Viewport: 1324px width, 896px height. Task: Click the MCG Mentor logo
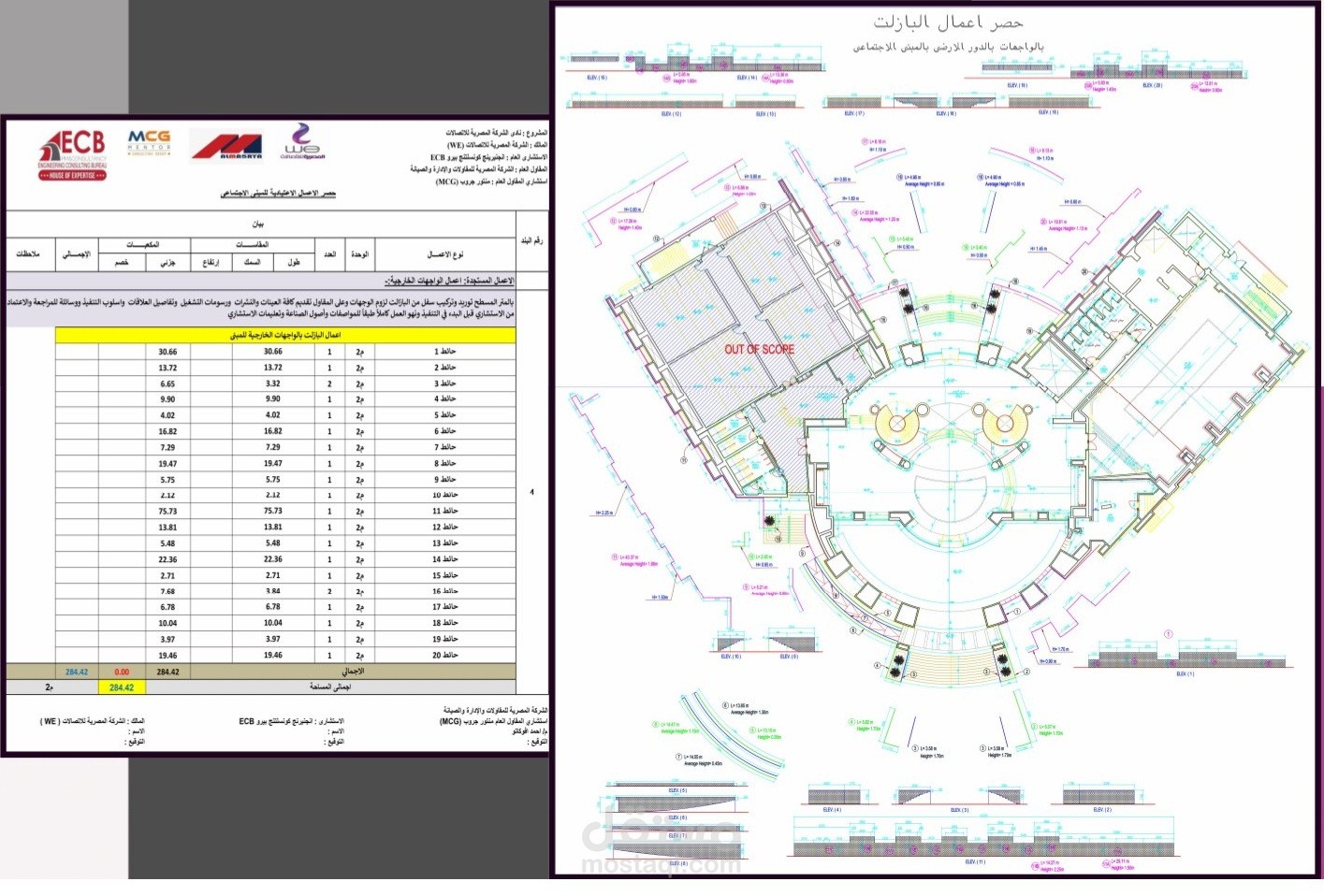tap(149, 143)
